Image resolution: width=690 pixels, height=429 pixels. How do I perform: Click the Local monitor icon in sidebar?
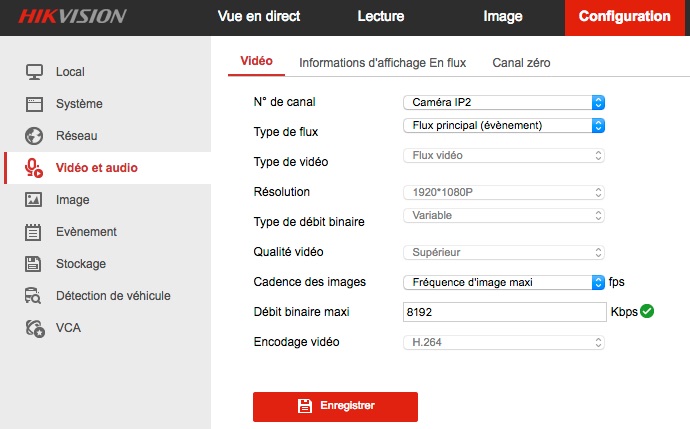tap(34, 72)
